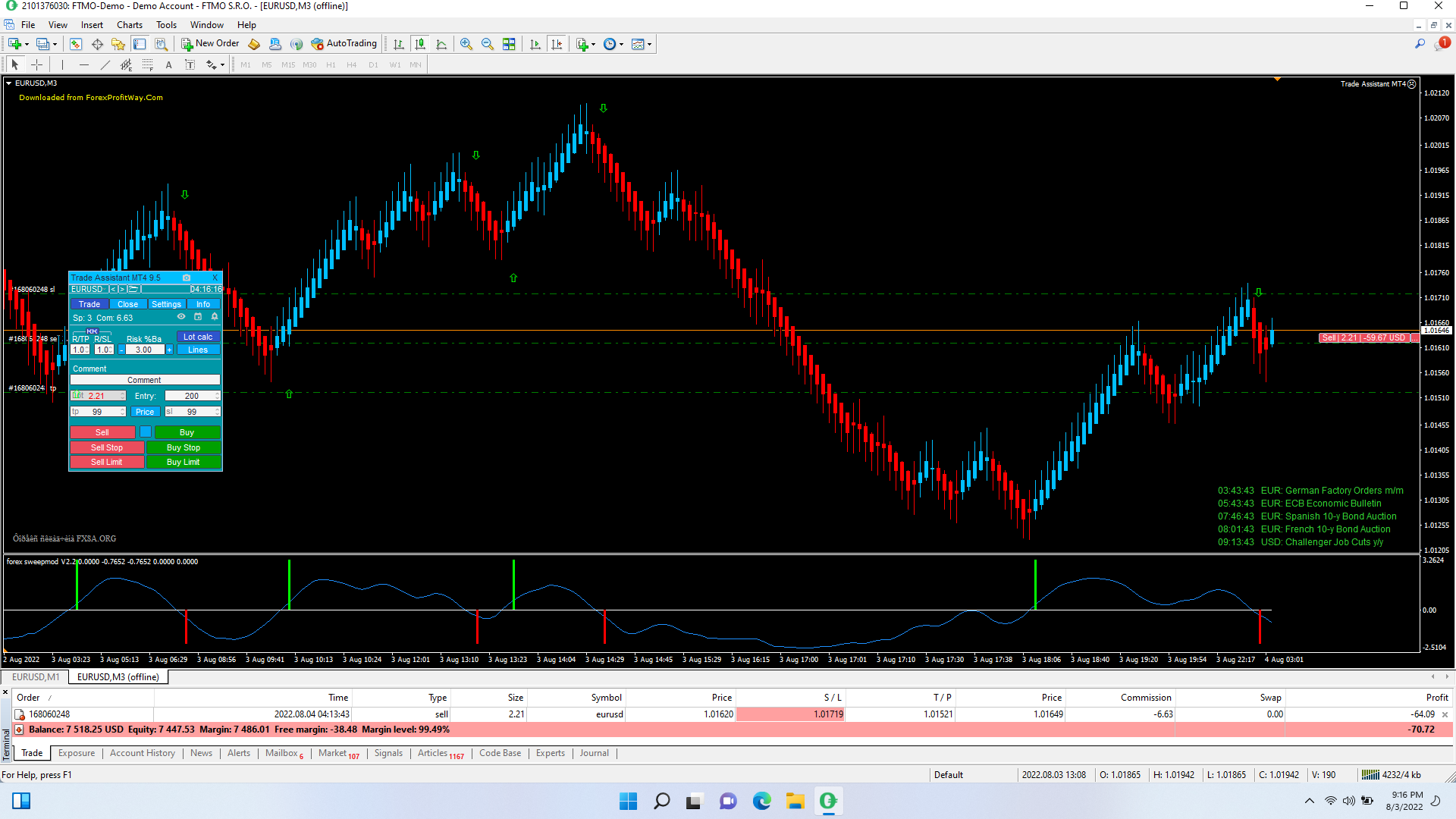Click the Comment input field
This screenshot has height=819, width=1456.
(x=145, y=380)
